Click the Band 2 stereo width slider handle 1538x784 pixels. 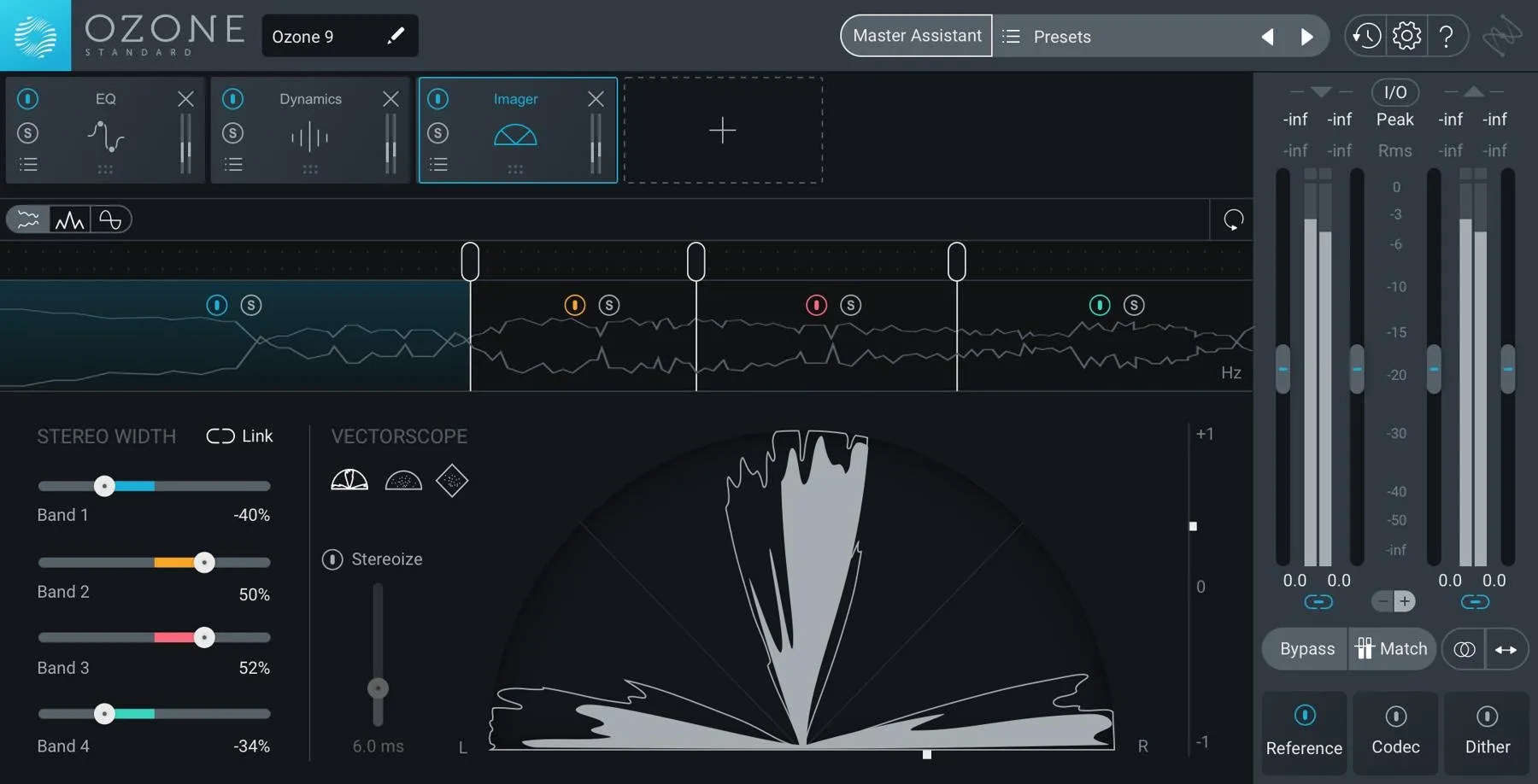pos(205,562)
